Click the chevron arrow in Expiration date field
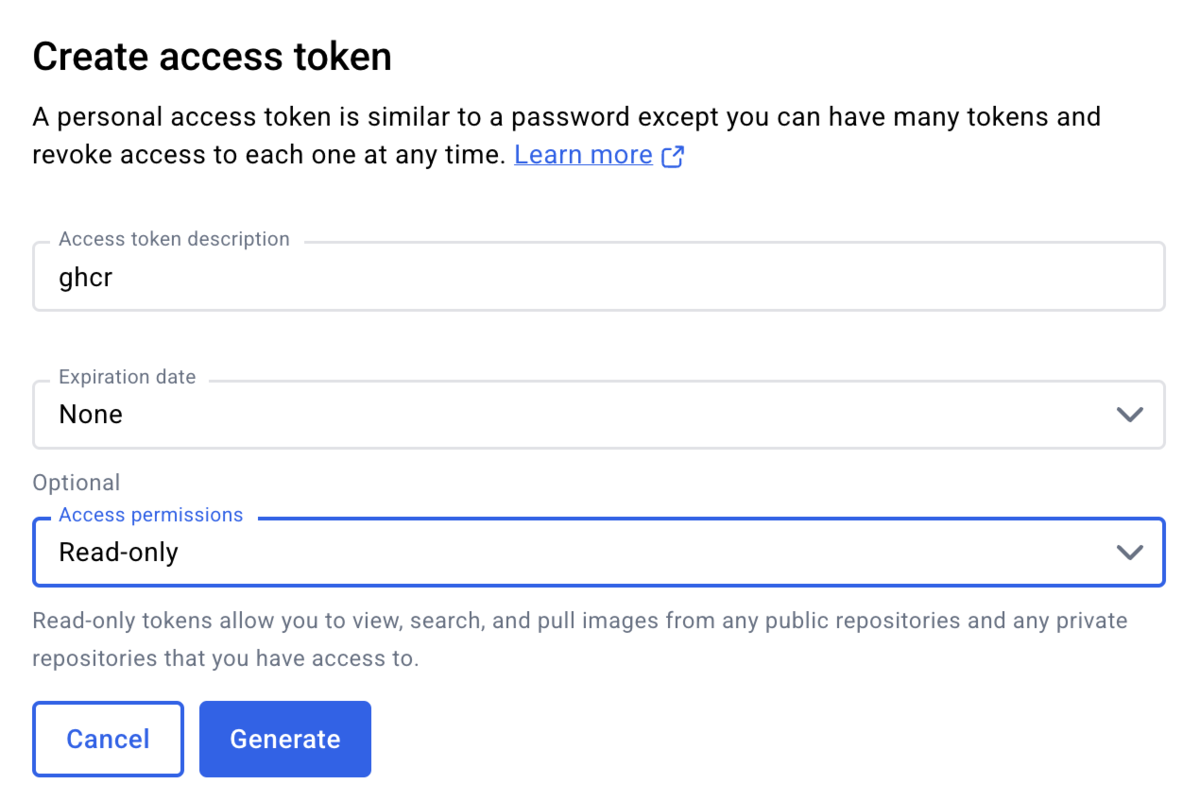Image resolution: width=1200 pixels, height=801 pixels. pos(1129,414)
